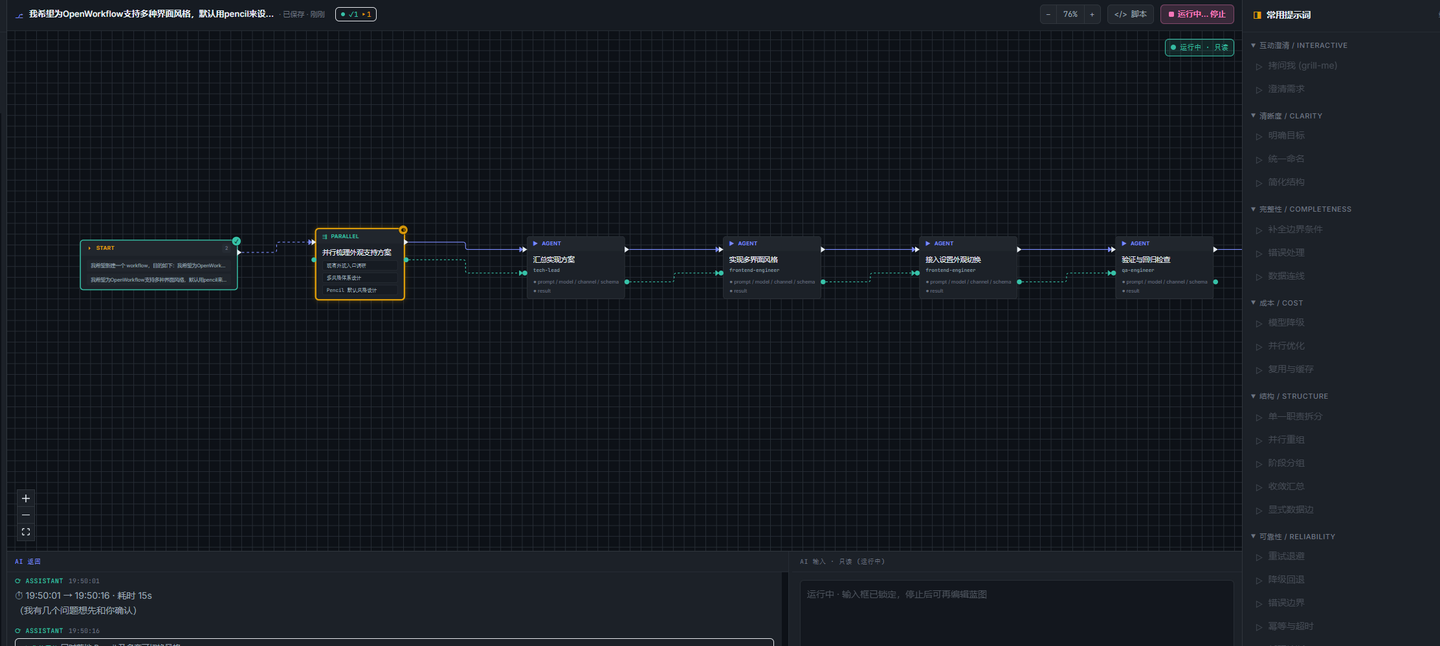Click the Pencil 默认风格设计 branch row
The width and height of the screenshot is (1440, 646).
(x=360, y=290)
